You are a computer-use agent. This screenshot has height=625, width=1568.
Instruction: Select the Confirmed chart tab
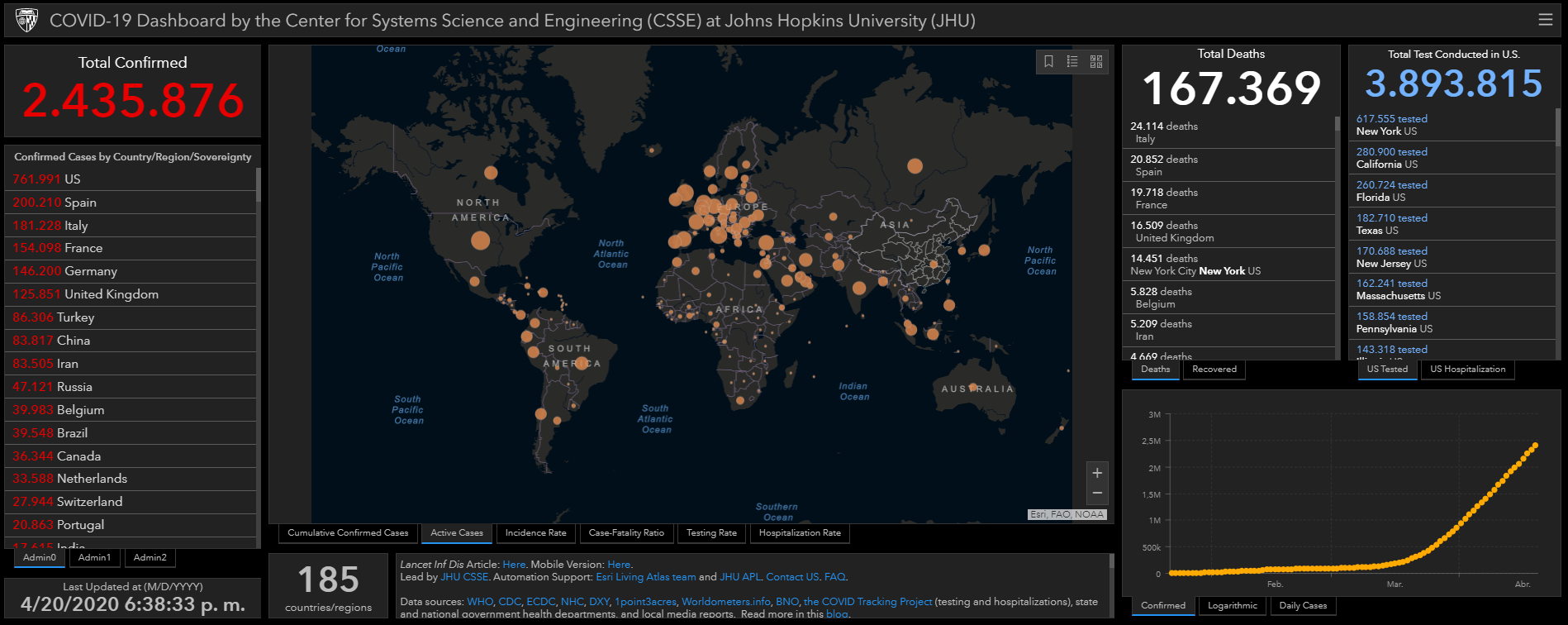point(1163,606)
